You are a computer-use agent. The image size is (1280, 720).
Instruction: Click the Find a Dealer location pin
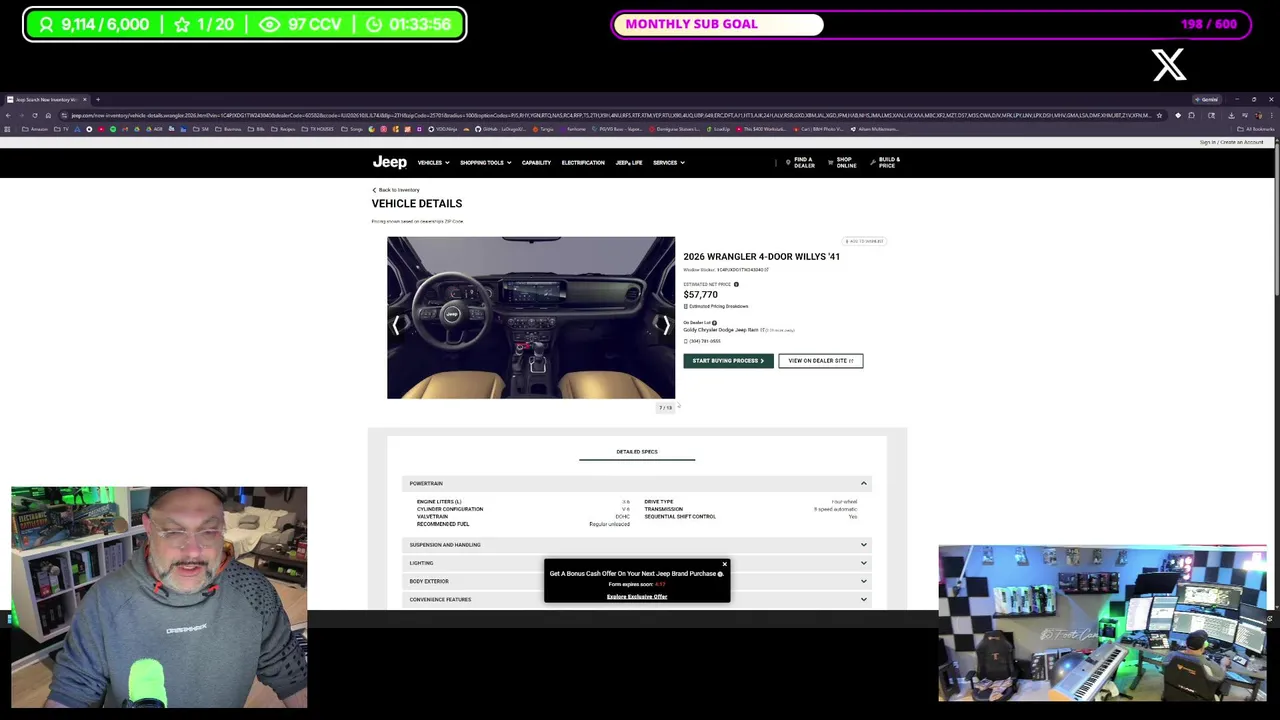pyautogui.click(x=788, y=162)
